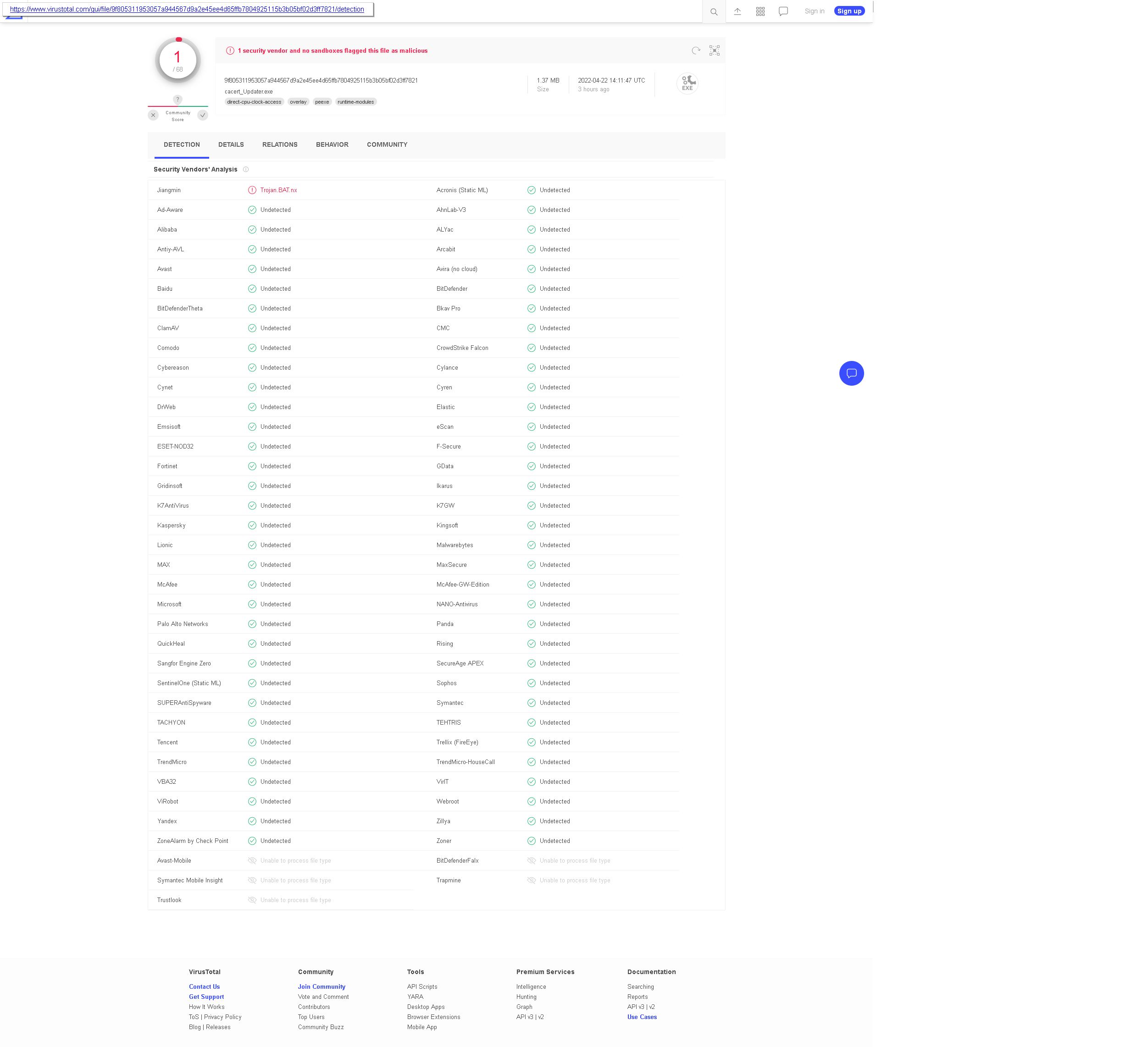The width and height of the screenshot is (1148, 1047).
Task: Switch to the DETECTION tab
Action: (182, 144)
